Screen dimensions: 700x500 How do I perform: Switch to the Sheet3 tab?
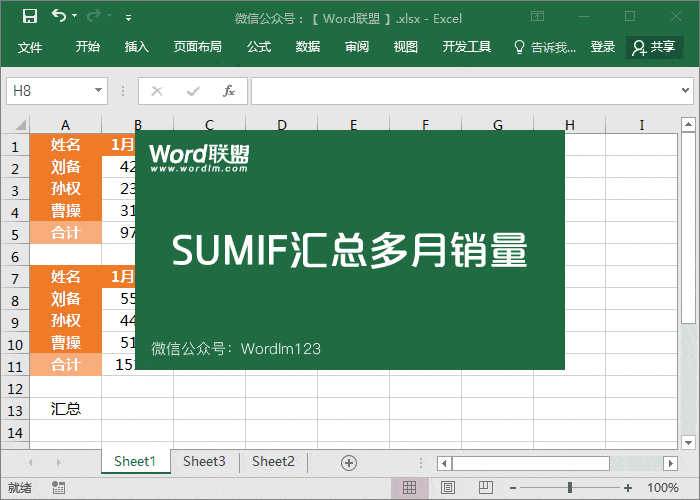point(204,461)
